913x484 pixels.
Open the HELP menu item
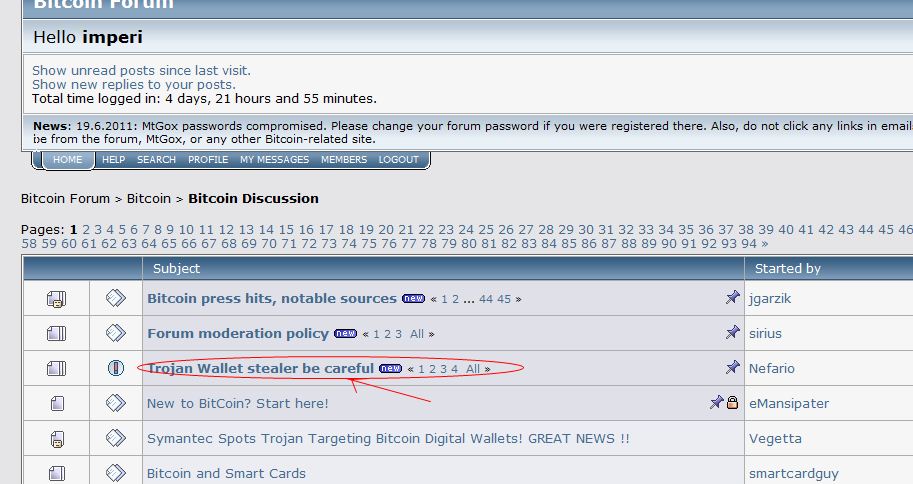click(x=114, y=160)
